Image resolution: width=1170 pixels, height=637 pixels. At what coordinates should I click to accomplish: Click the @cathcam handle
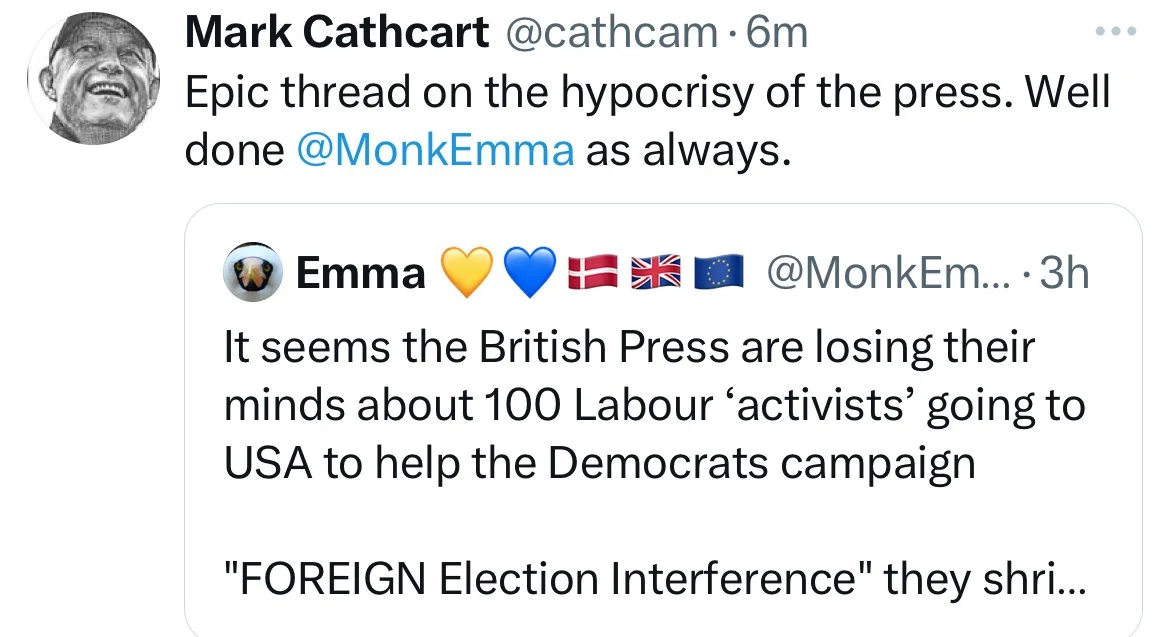click(x=612, y=35)
